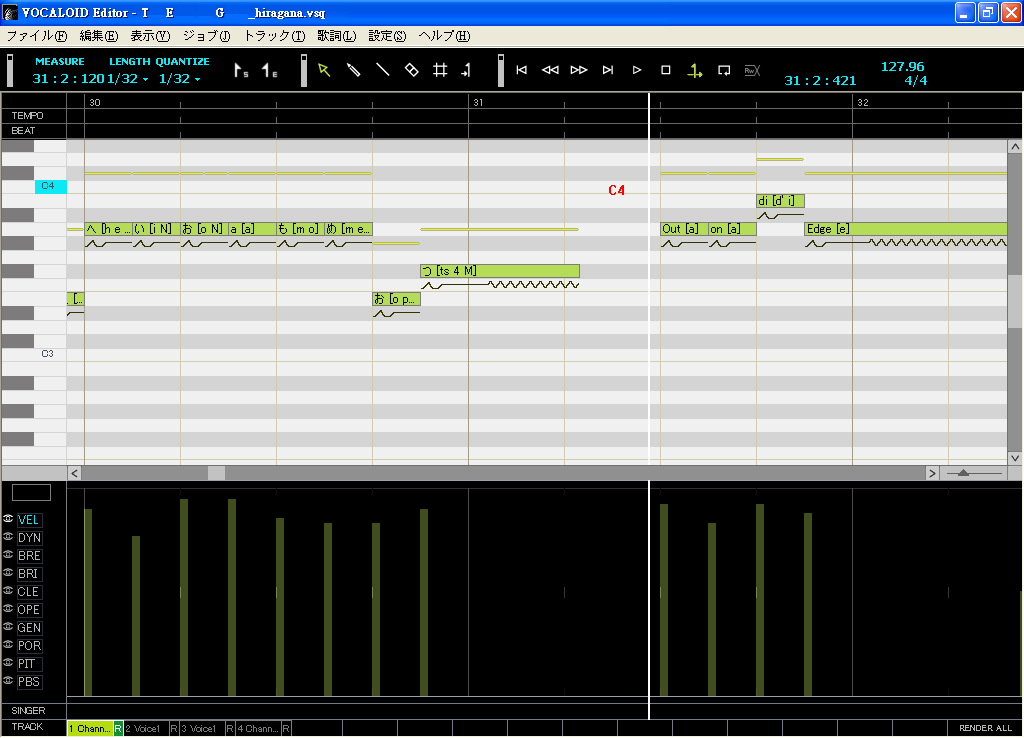1024x738 pixels.
Task: Toggle BRI parameter eye icon
Action: 8,572
